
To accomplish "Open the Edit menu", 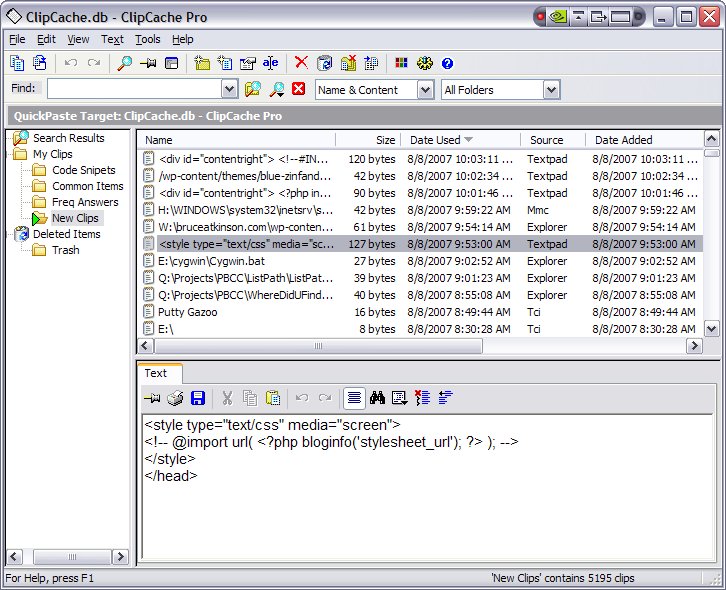I will point(46,39).
